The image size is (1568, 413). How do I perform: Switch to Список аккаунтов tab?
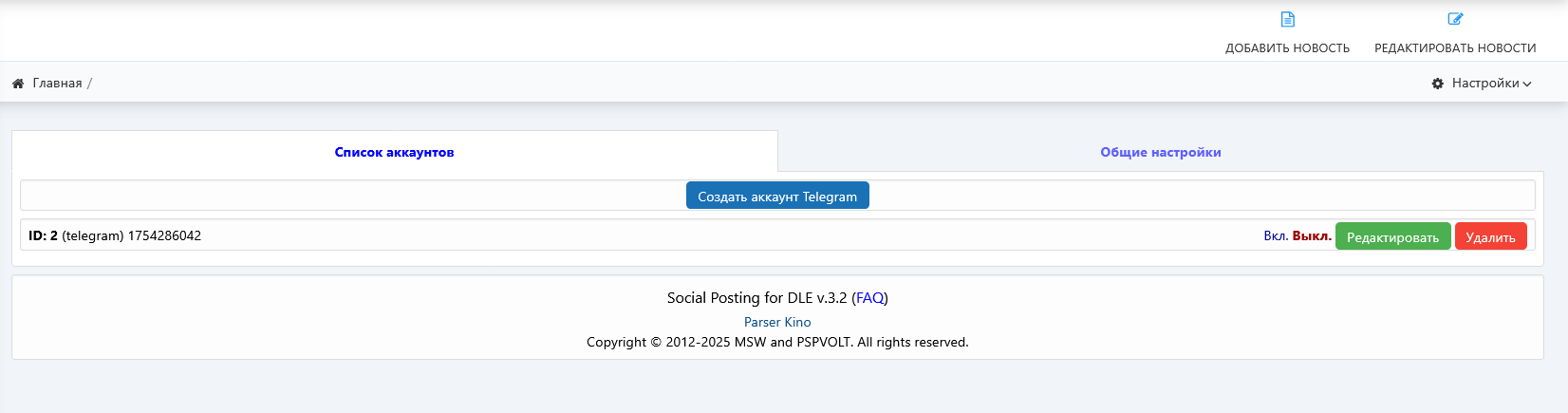[x=395, y=152]
